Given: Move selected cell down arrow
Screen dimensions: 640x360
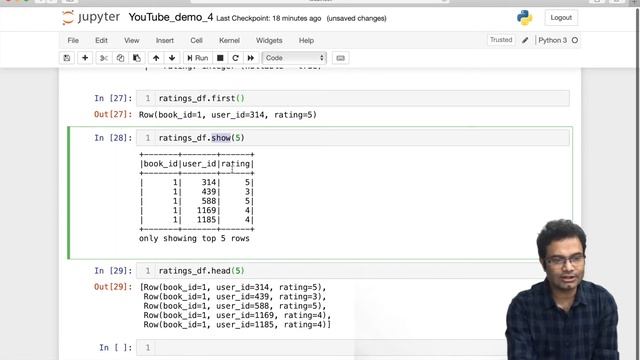Looking at the screenshot, I should [172, 58].
